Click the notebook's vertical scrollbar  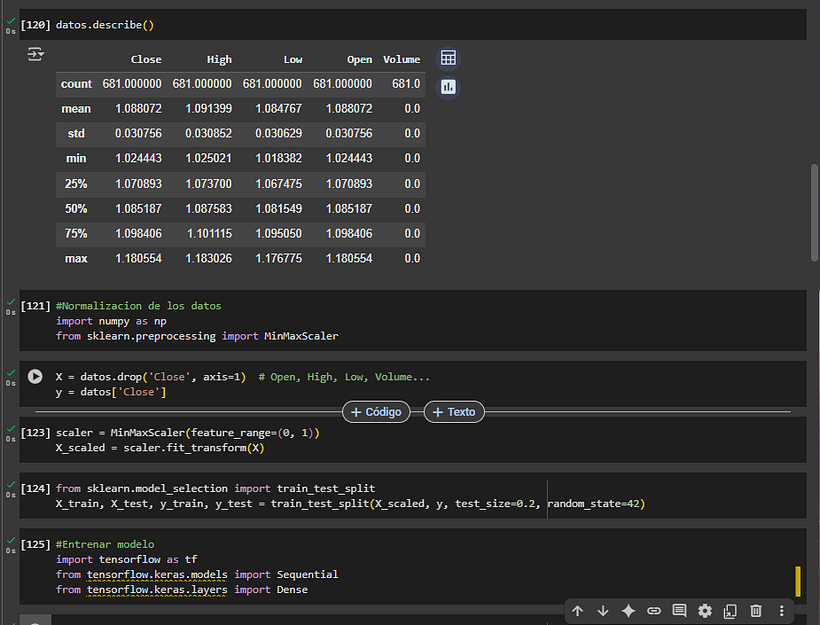click(814, 212)
